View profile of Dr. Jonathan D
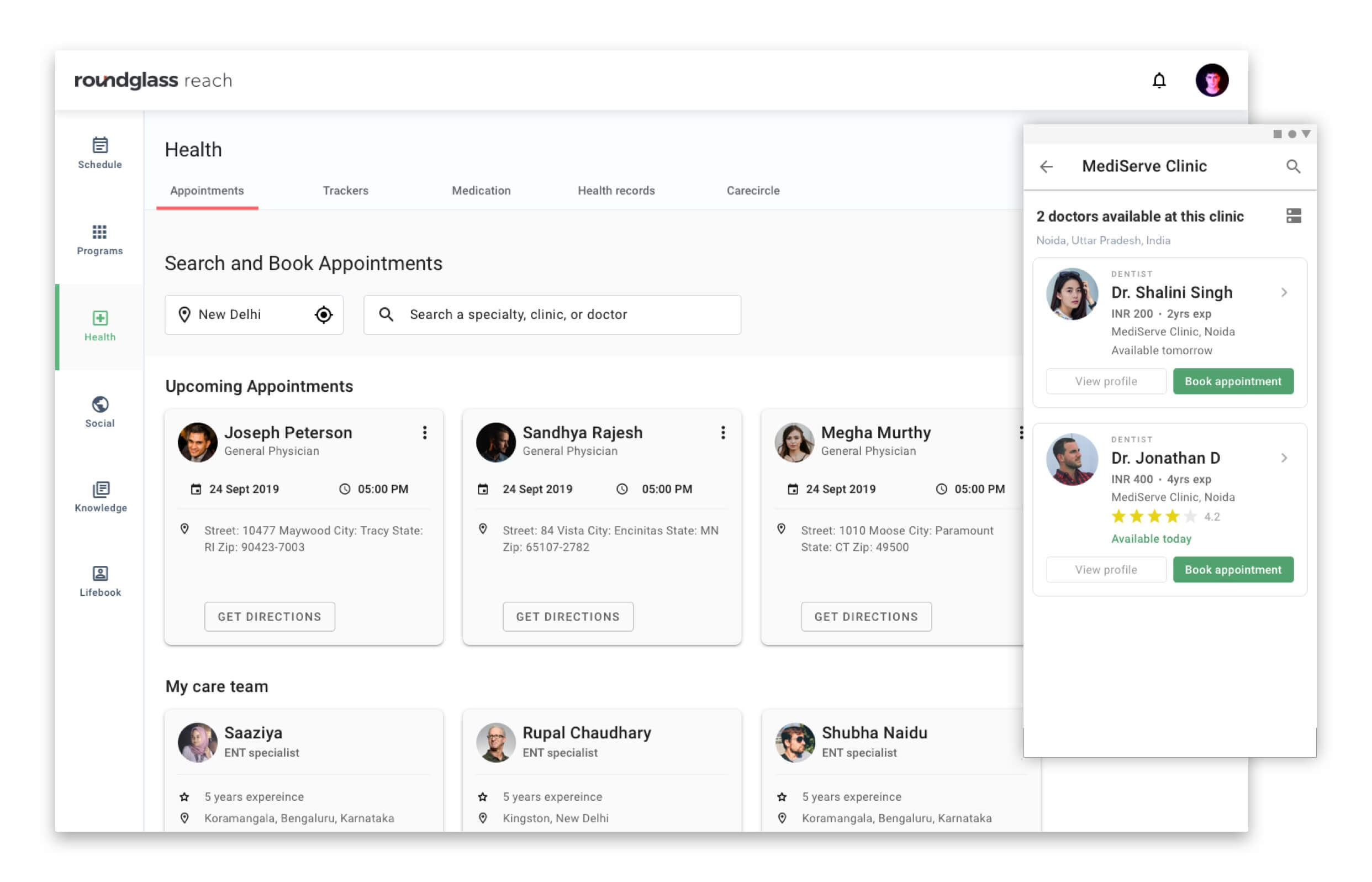1372x882 pixels. click(x=1106, y=570)
